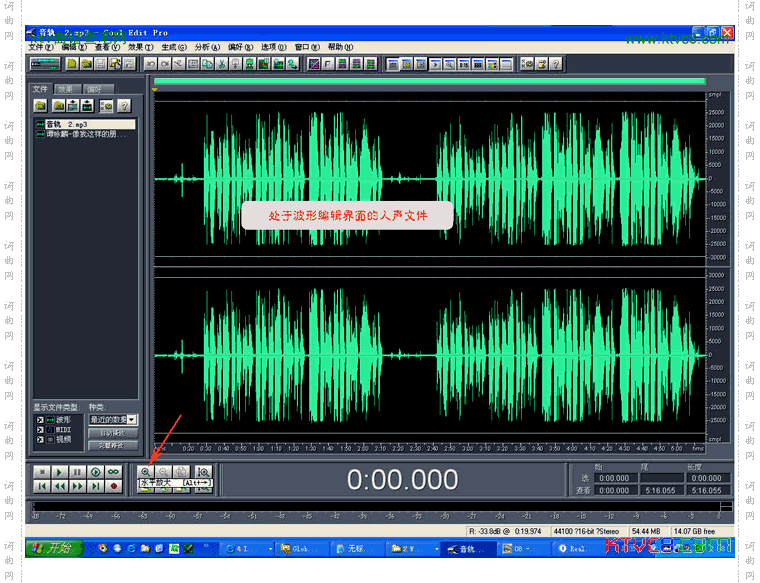Click the Zoom Out Full icon
Screen dimensions: 760x583
tap(181, 472)
